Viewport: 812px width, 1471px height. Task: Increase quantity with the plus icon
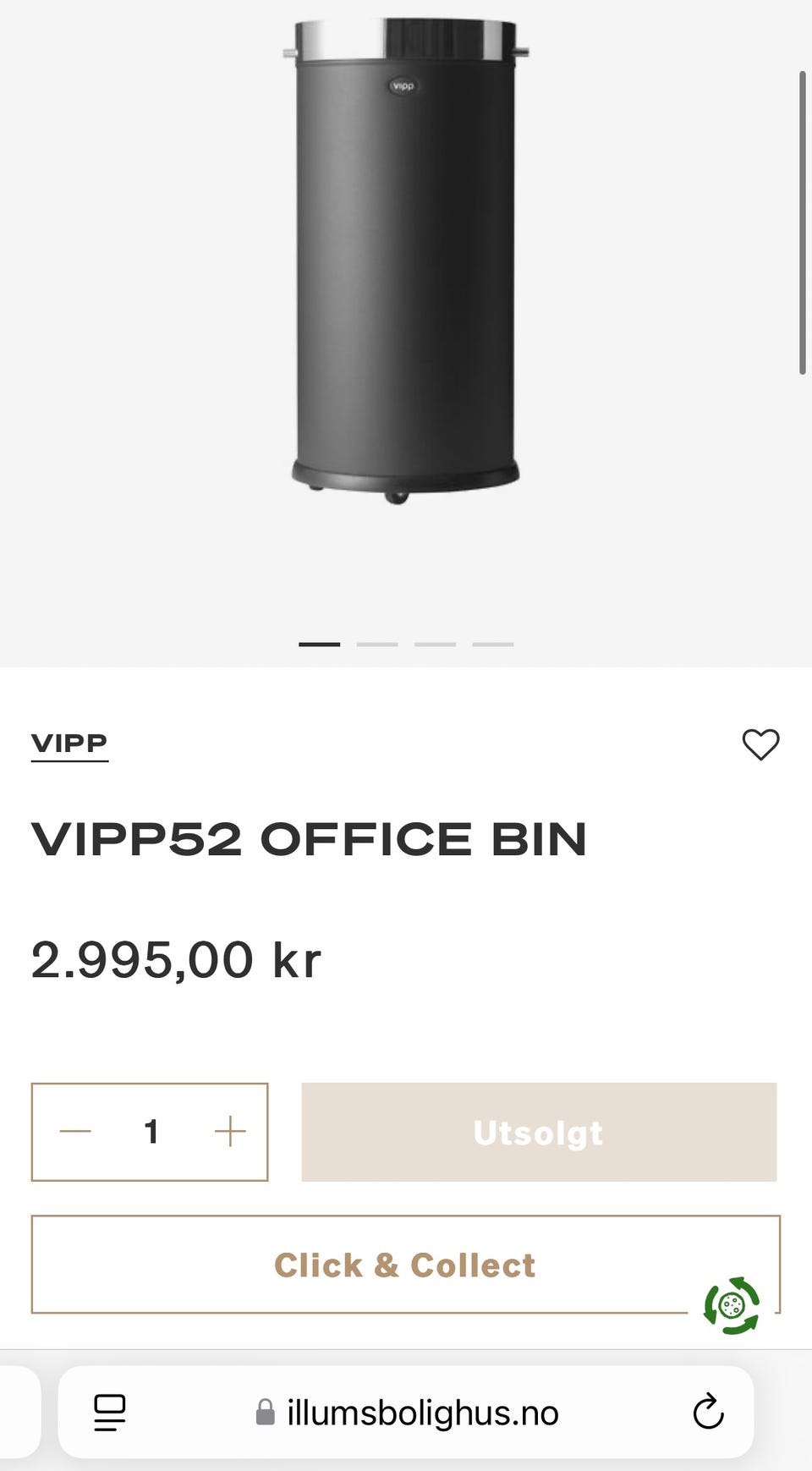click(230, 1132)
